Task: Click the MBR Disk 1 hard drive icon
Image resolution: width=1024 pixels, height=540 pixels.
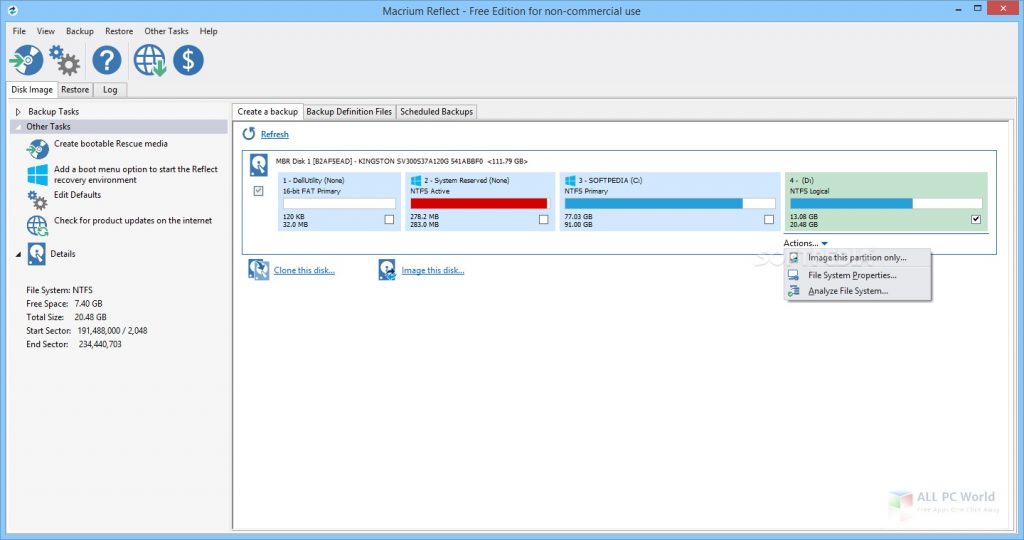Action: tap(259, 165)
